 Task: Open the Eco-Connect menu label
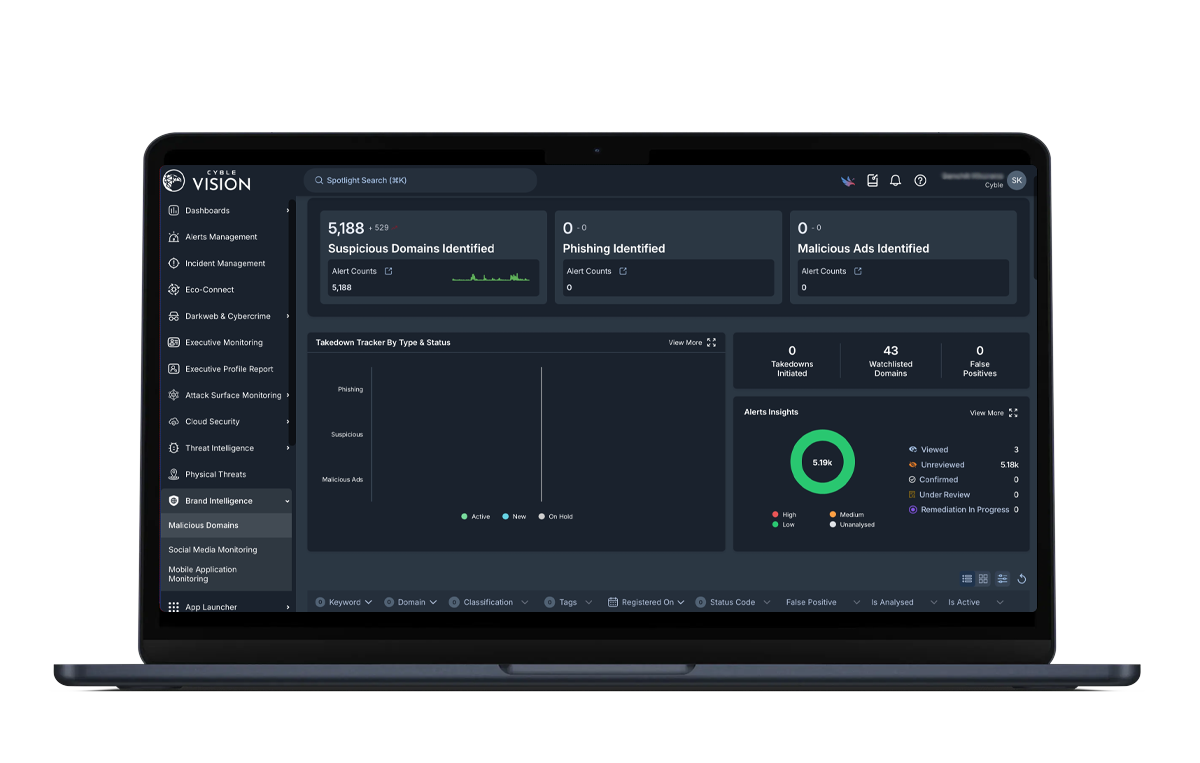(x=209, y=290)
